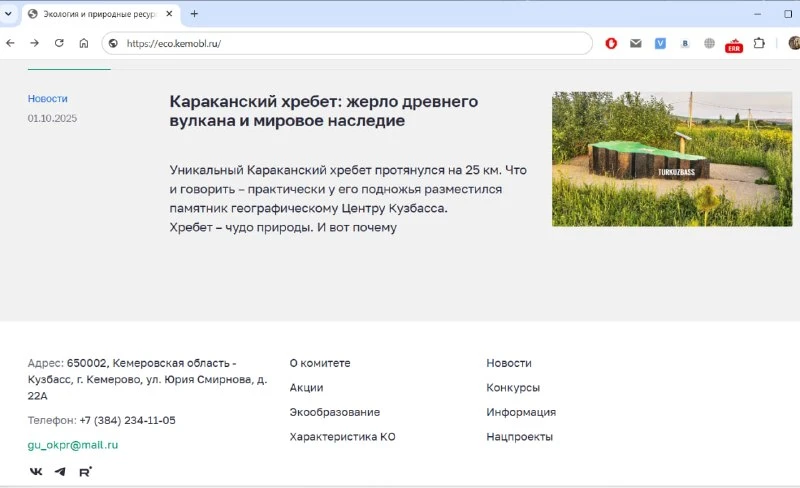Open a new tab with the plus button
The image size is (800, 488).
pyautogui.click(x=194, y=14)
